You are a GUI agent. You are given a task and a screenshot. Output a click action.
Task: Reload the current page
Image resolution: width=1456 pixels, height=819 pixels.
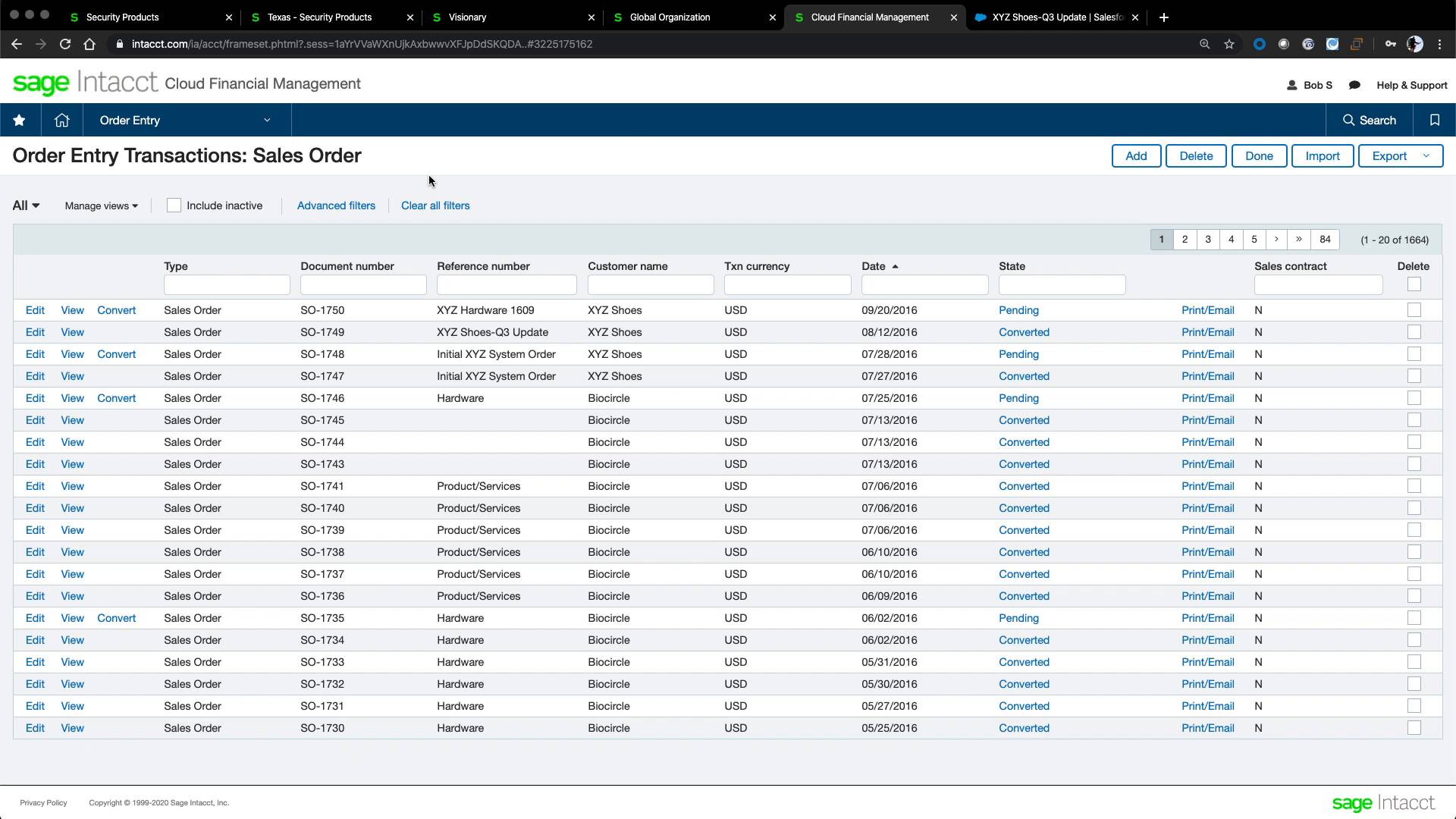click(65, 44)
